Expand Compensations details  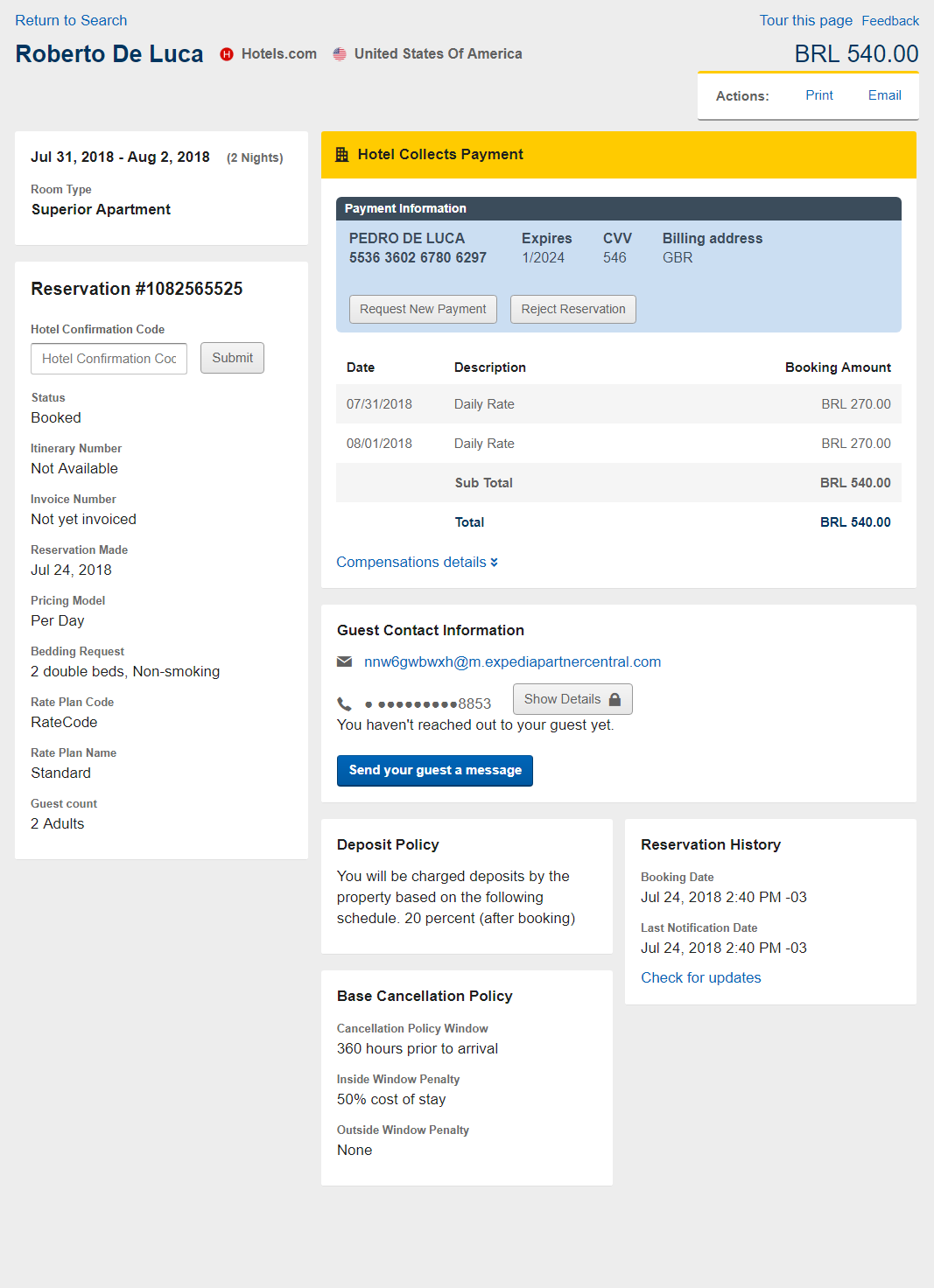[x=411, y=562]
